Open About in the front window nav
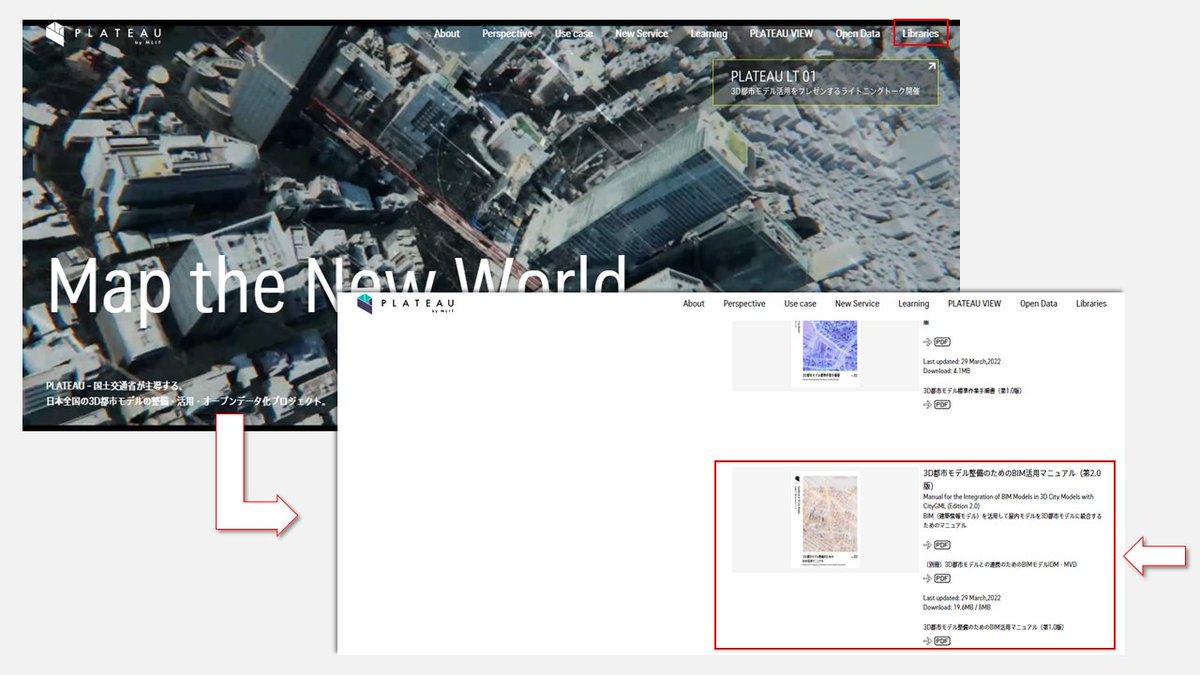 [x=694, y=304]
